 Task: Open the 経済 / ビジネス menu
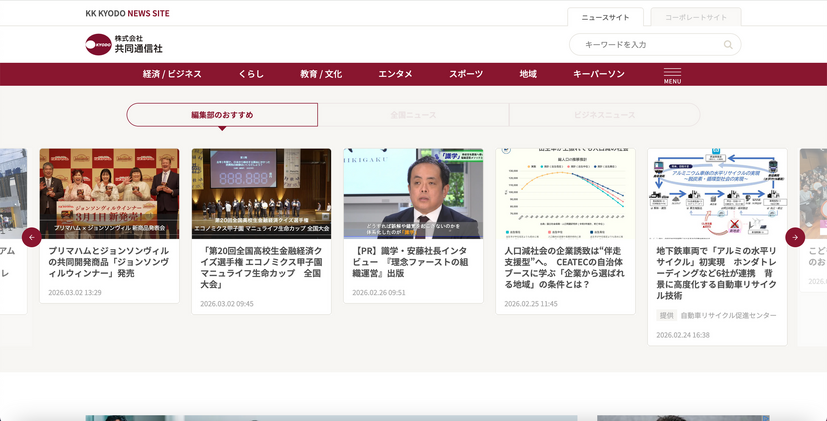[172, 74]
